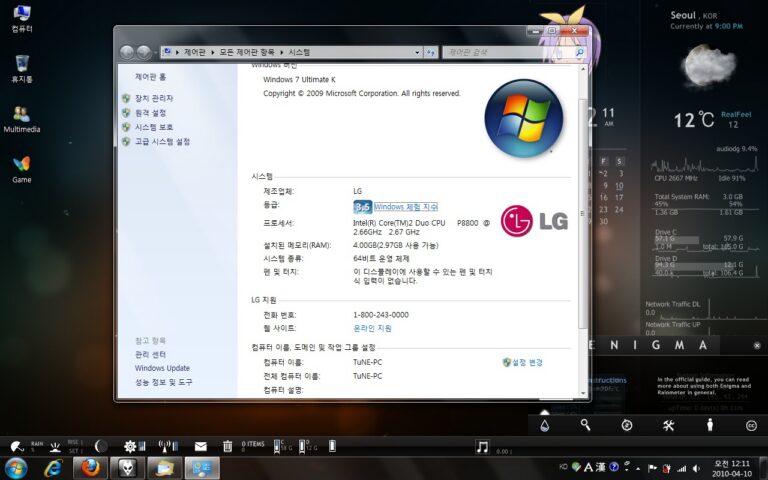Launch Internet Explorer from taskbar

(x=53, y=468)
